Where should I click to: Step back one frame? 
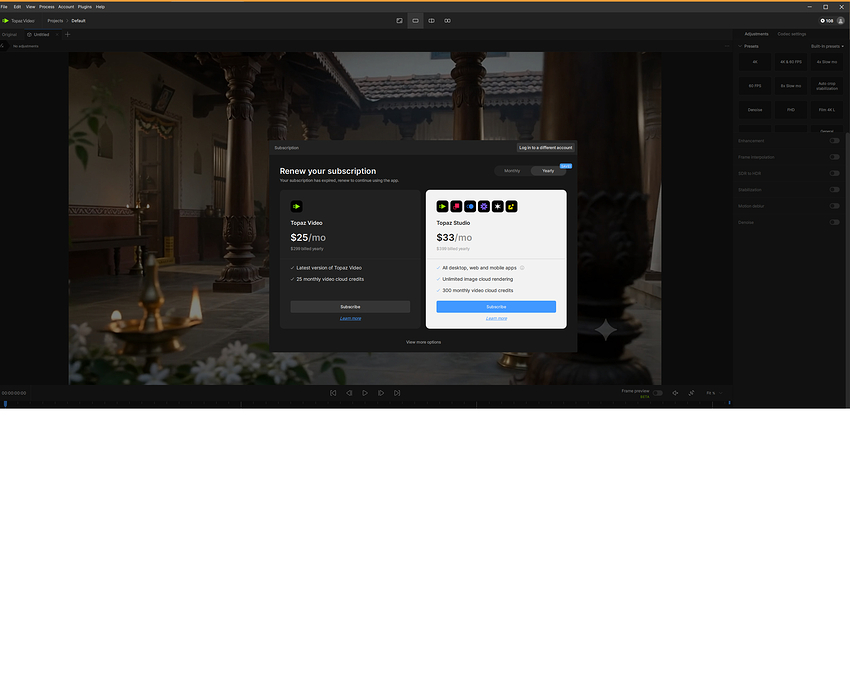coord(349,393)
